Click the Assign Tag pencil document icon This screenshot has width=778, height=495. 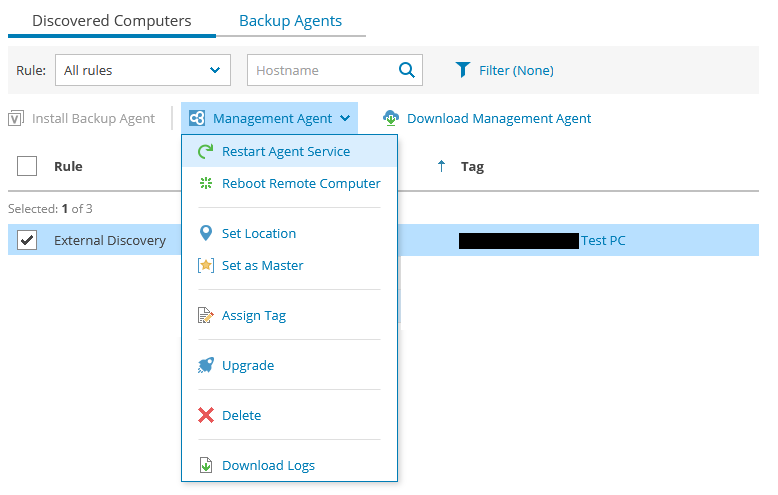[205, 315]
